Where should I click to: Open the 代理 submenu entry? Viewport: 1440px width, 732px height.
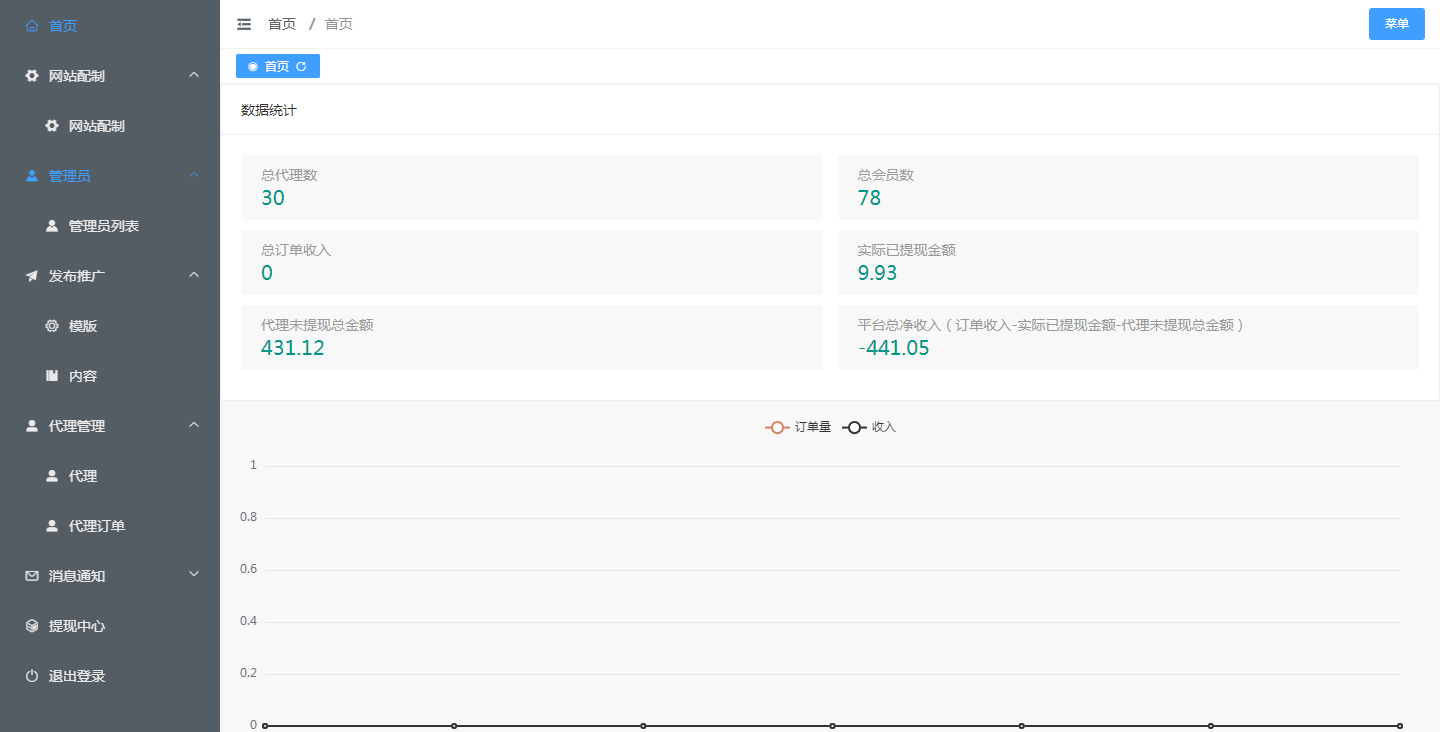(x=110, y=476)
